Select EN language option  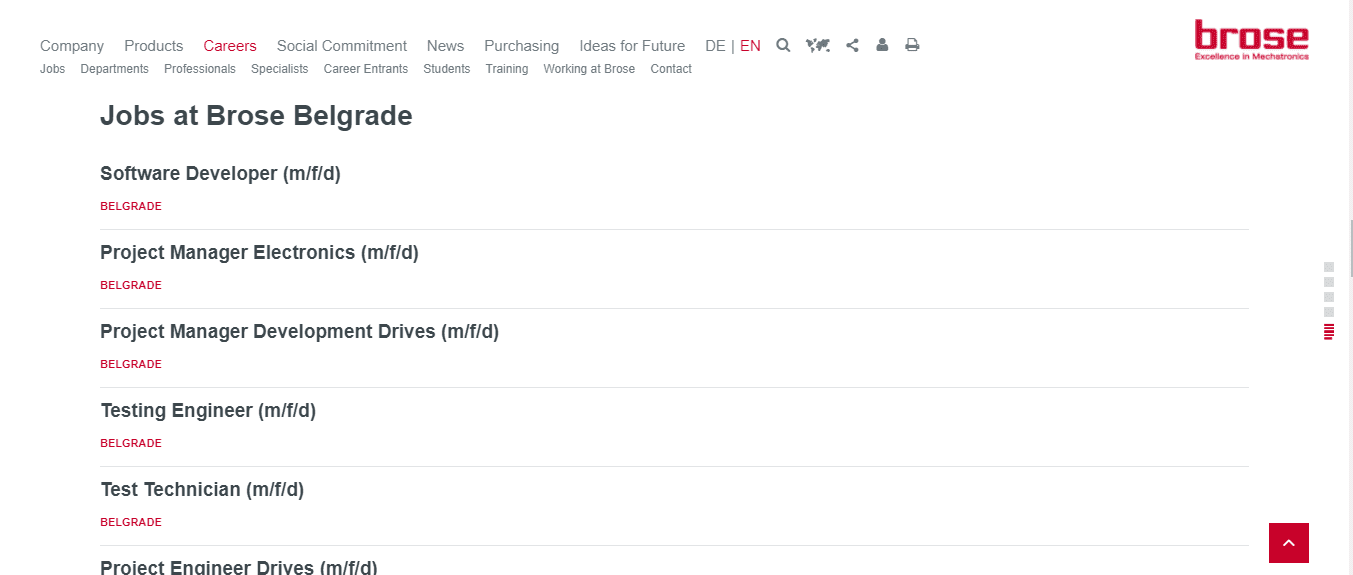(750, 46)
